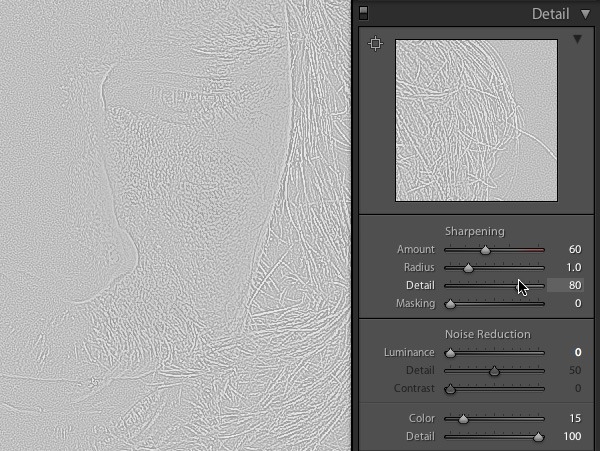This screenshot has width=600, height=451.
Task: Adjust the Color Detail slider handle
Action: 538,437
